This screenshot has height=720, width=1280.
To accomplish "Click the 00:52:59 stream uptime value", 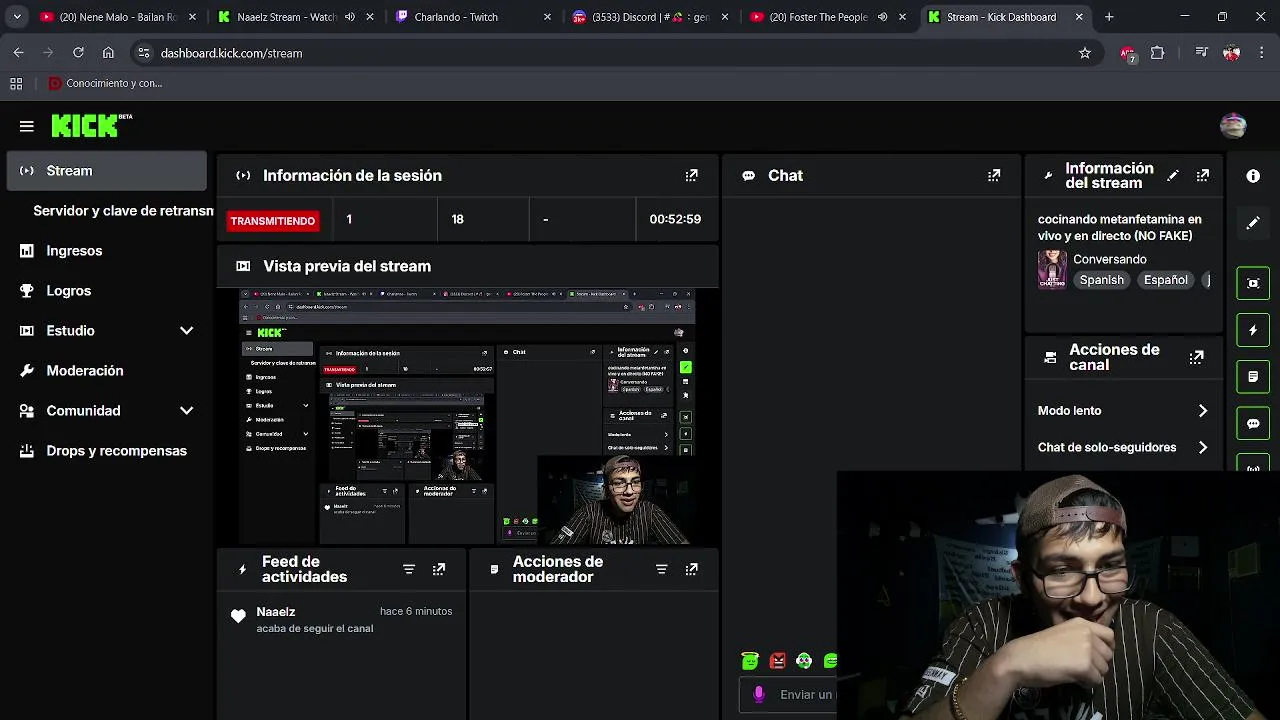I will coord(675,219).
